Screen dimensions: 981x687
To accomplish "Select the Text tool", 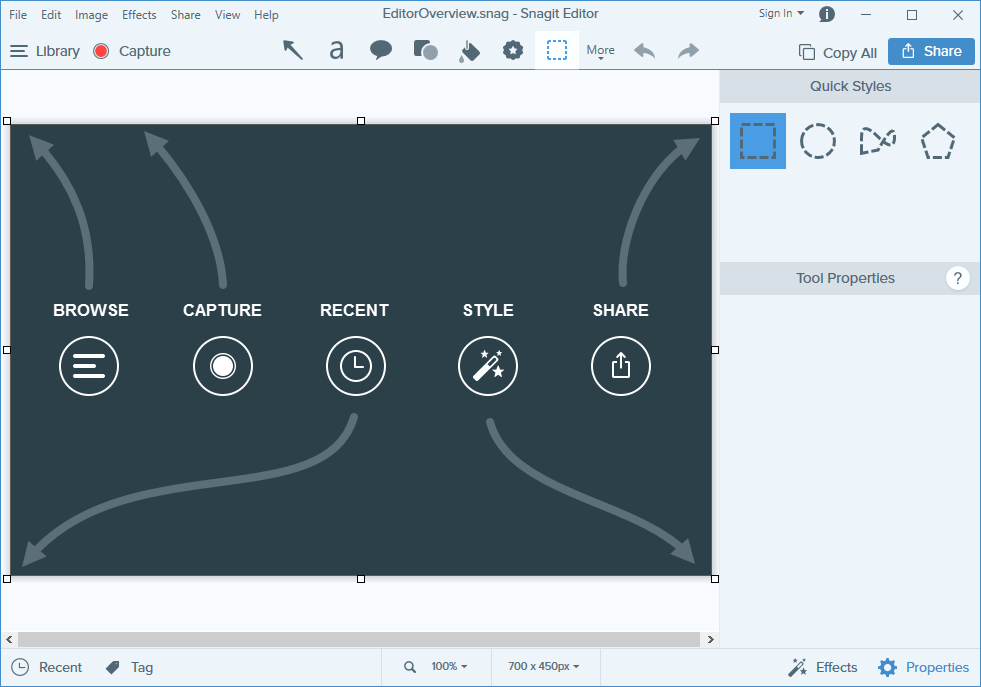I will [x=337, y=50].
